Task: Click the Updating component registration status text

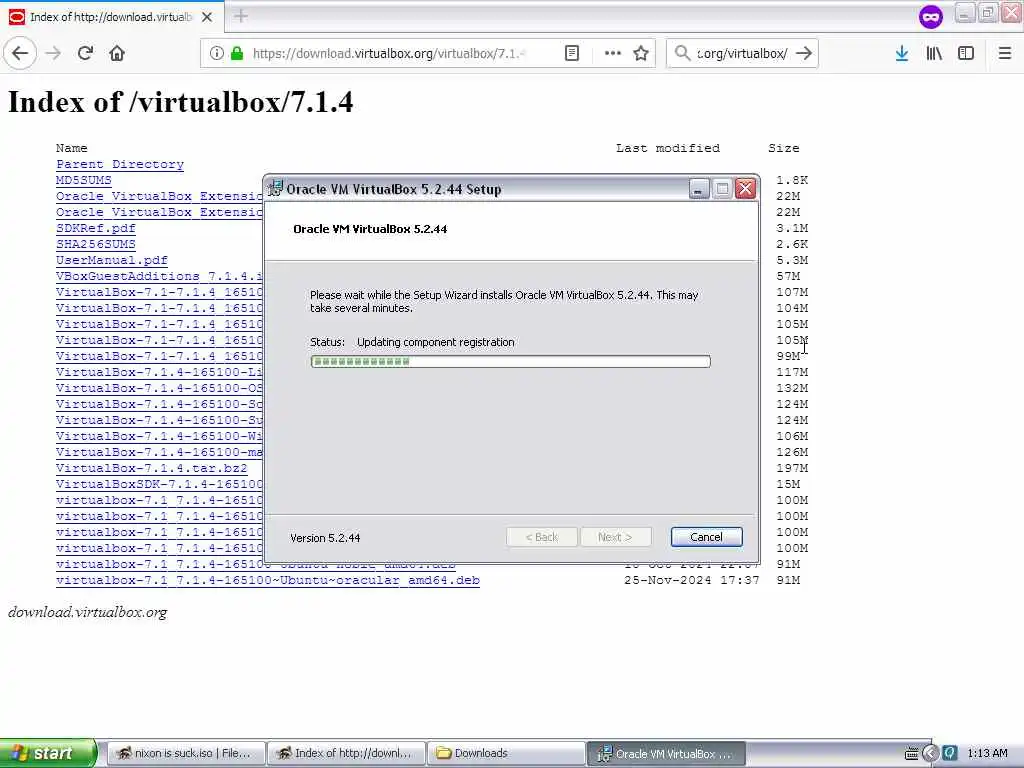Action: point(436,342)
